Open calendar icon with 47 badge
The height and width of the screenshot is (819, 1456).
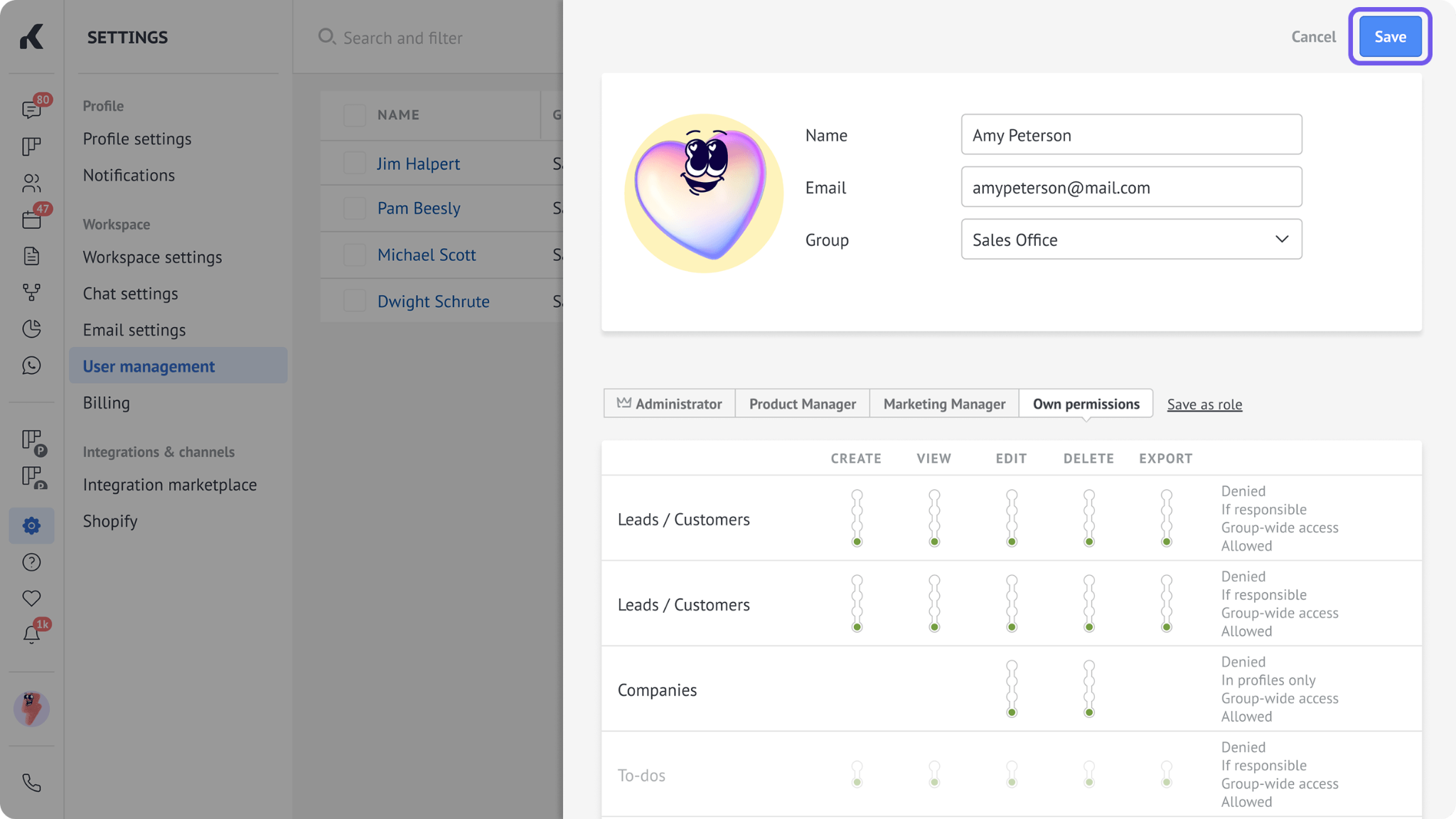[x=32, y=219]
